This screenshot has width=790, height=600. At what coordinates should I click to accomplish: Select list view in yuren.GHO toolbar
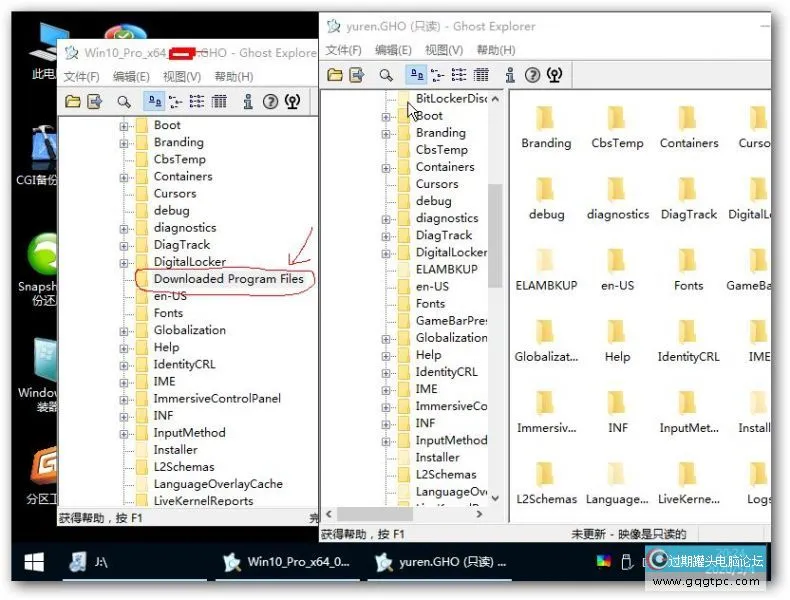pos(458,75)
